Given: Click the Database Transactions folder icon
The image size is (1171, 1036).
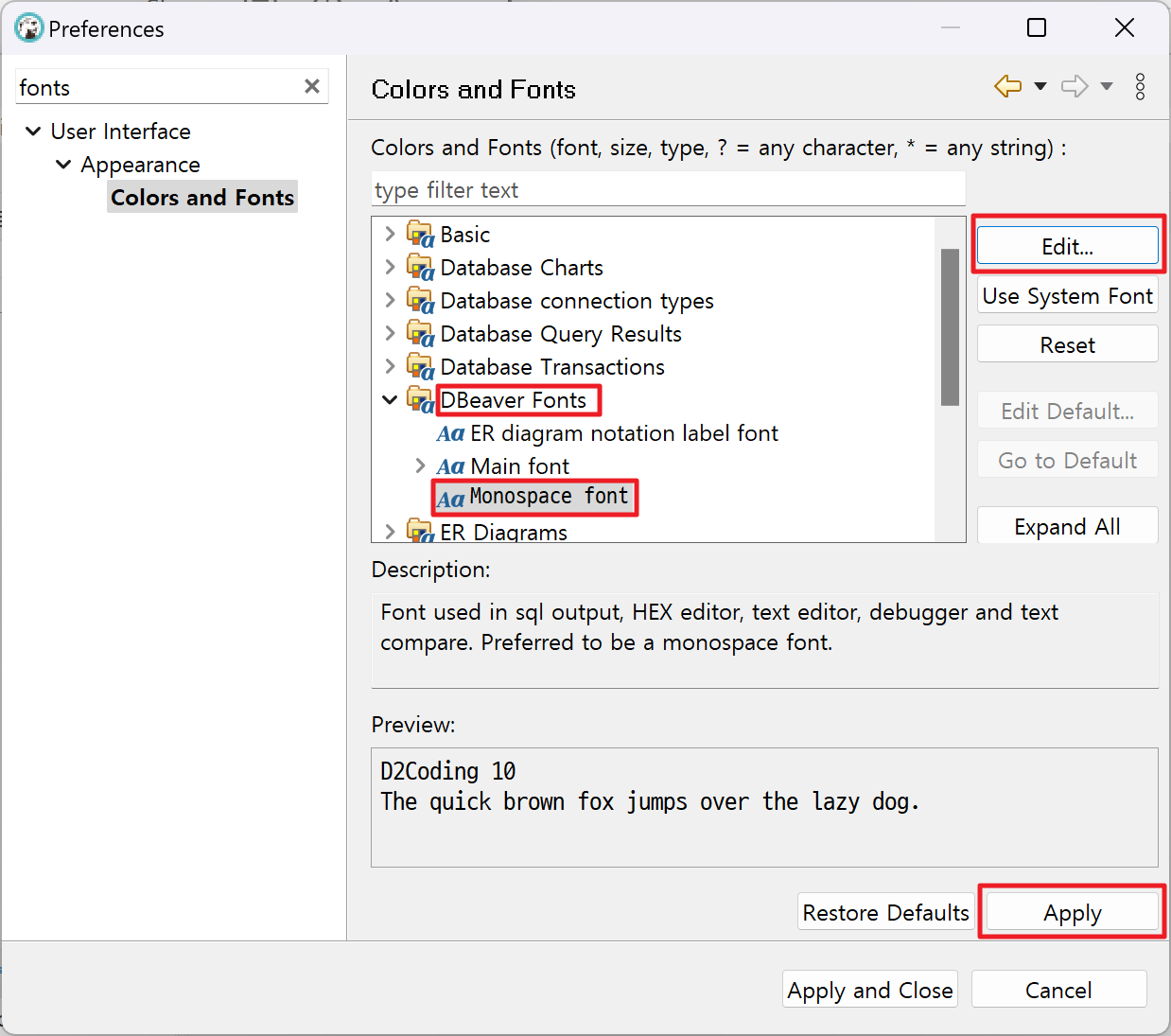Looking at the screenshot, I should (x=420, y=366).
